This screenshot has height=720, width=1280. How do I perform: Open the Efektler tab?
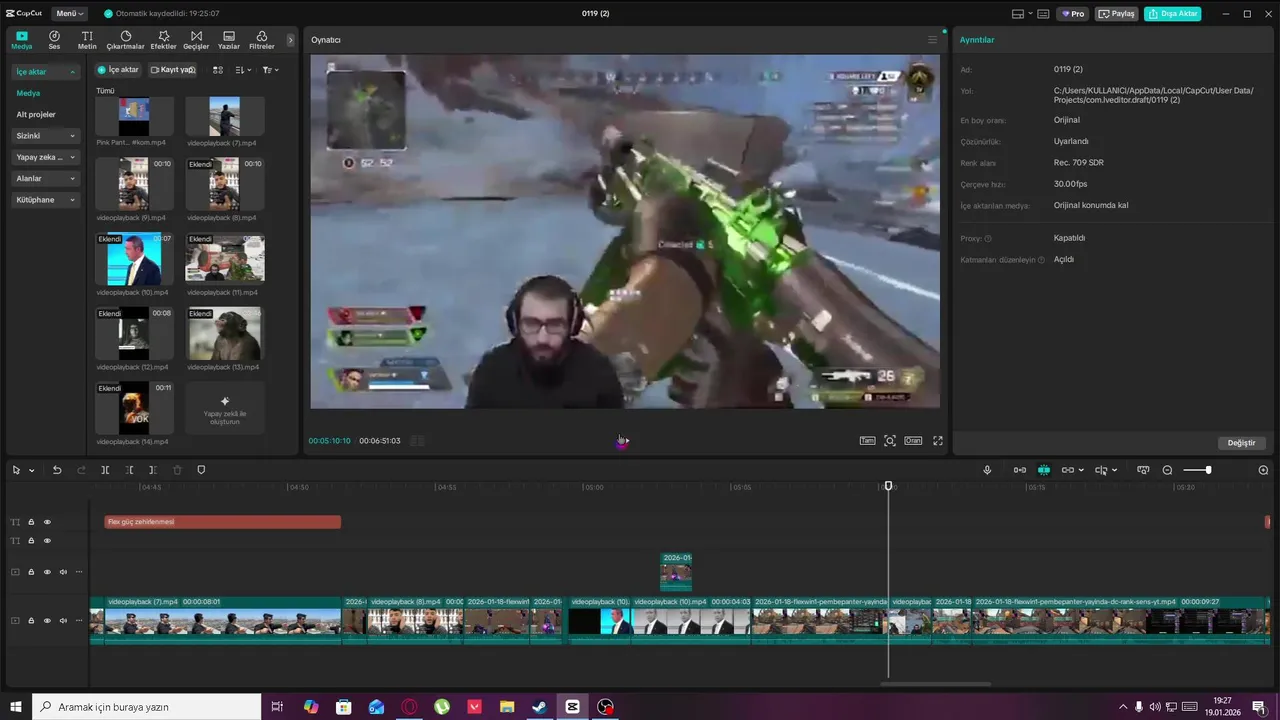point(163,40)
